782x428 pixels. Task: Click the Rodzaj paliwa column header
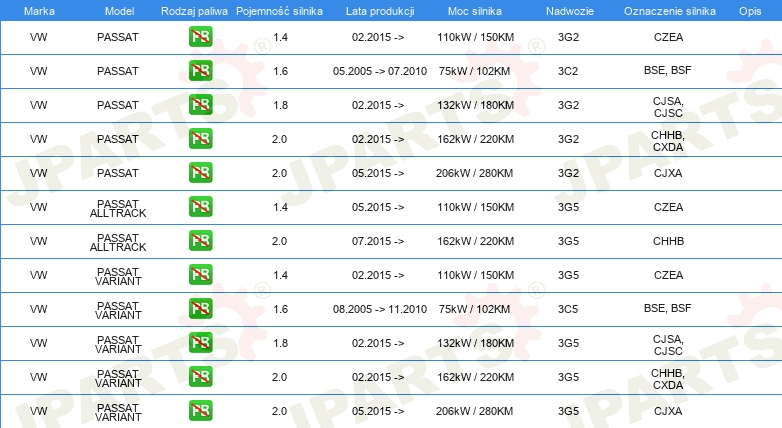click(194, 11)
